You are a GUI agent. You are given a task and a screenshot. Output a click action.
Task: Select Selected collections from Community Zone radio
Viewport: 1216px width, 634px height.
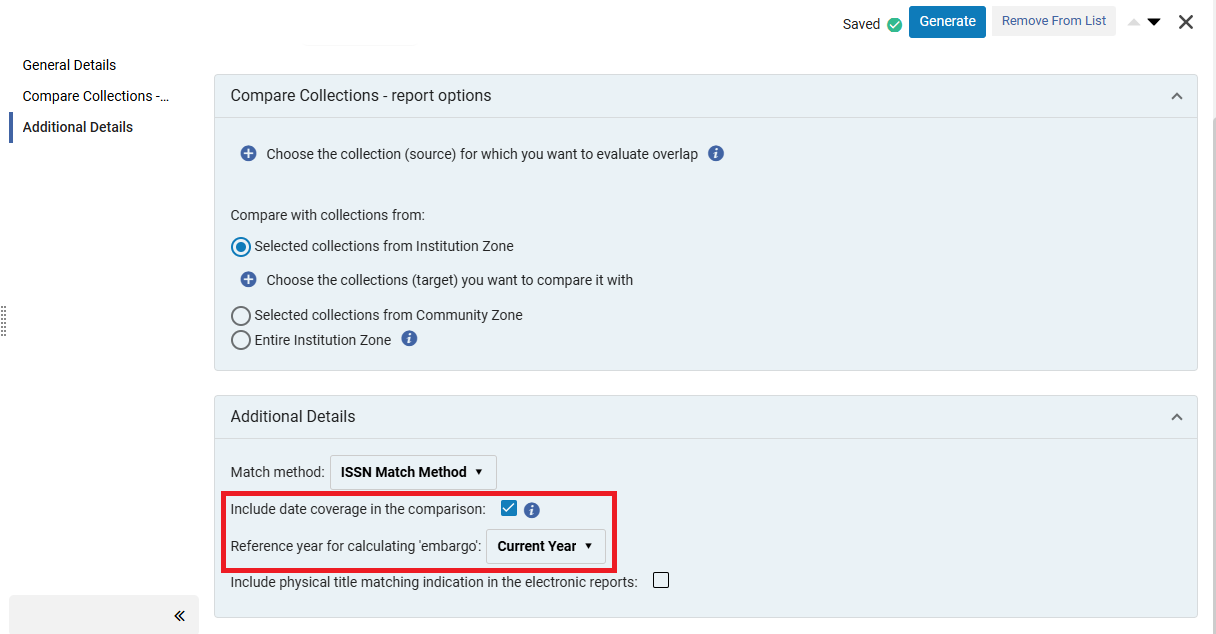click(x=241, y=315)
